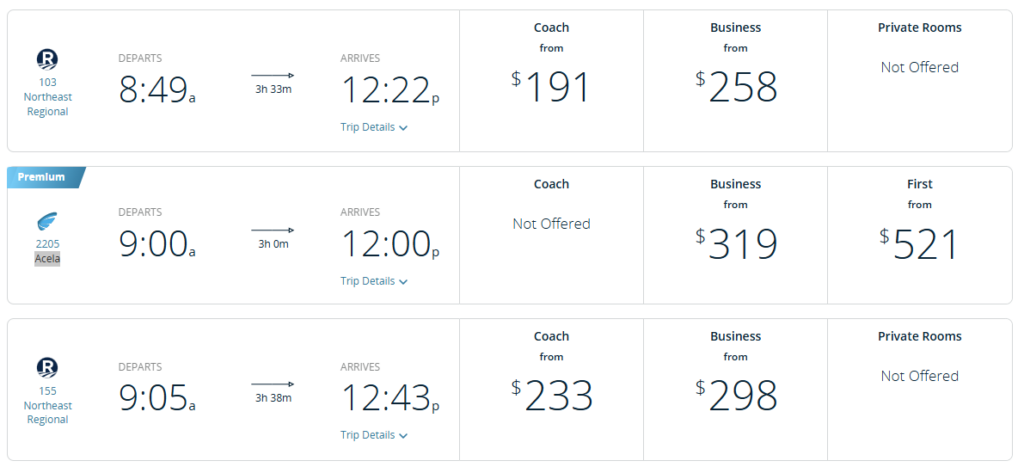Click the Northeast Regional logo for train 103

48,58
